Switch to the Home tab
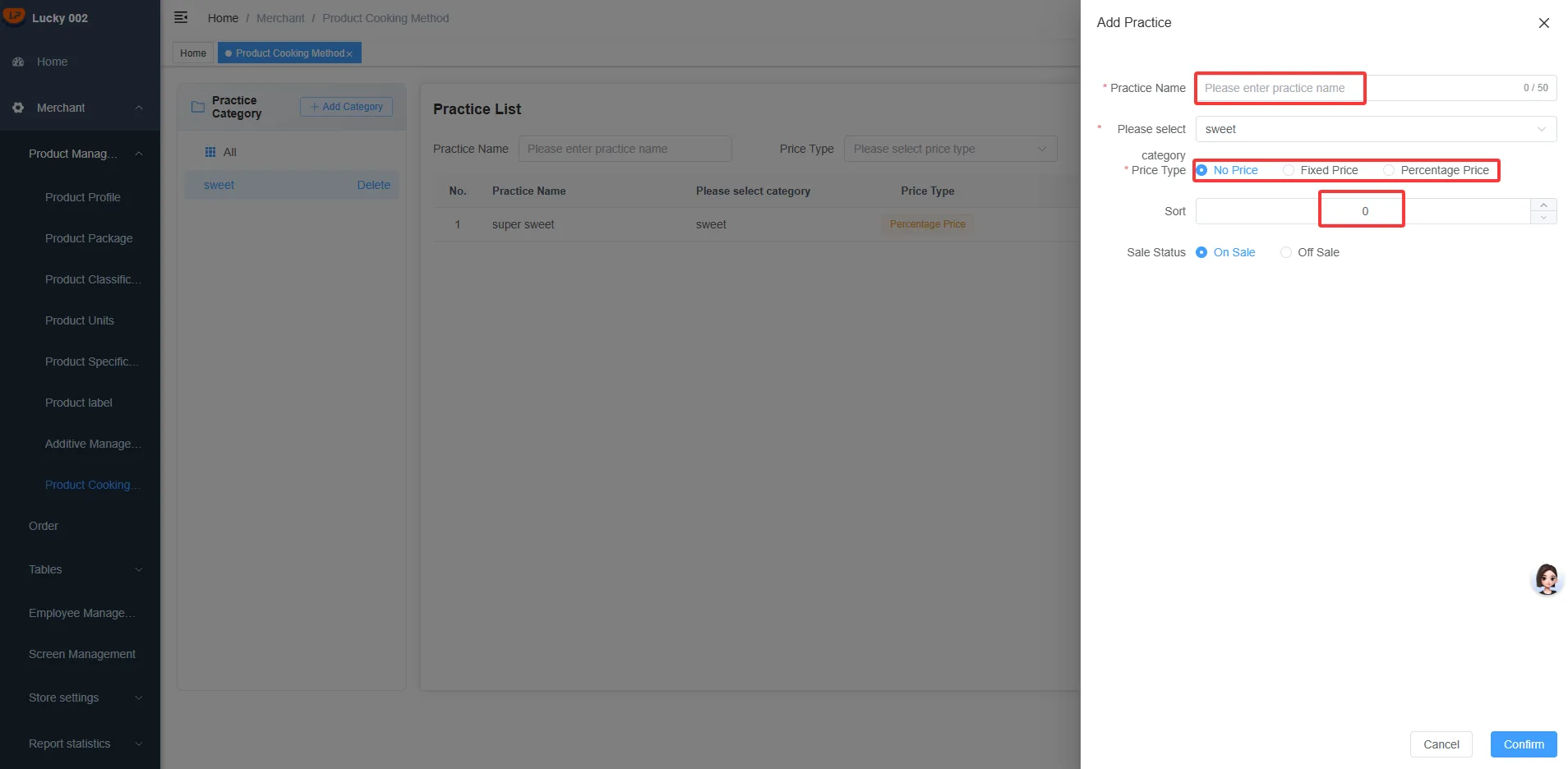Screen dimensions: 1568x769 (193, 53)
